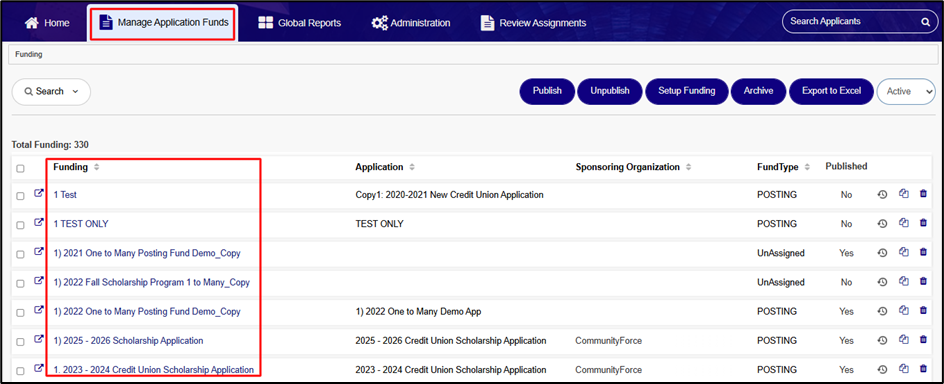Viewport: 944px width, 384px height.
Task: Select checkbox for 2022 Fall Scholarship Program row
Action: point(20,283)
